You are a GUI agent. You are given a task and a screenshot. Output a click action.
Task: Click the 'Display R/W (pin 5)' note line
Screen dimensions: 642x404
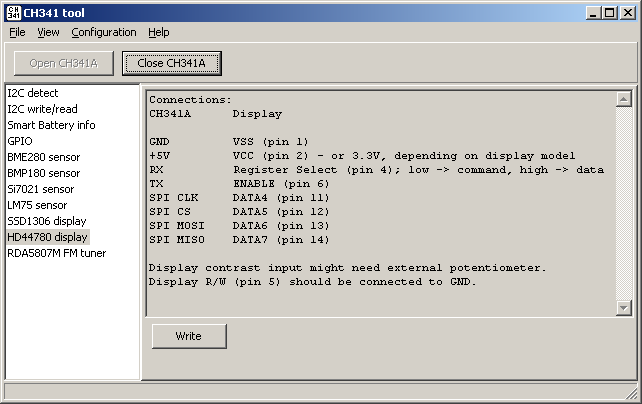pyautogui.click(x=312, y=282)
